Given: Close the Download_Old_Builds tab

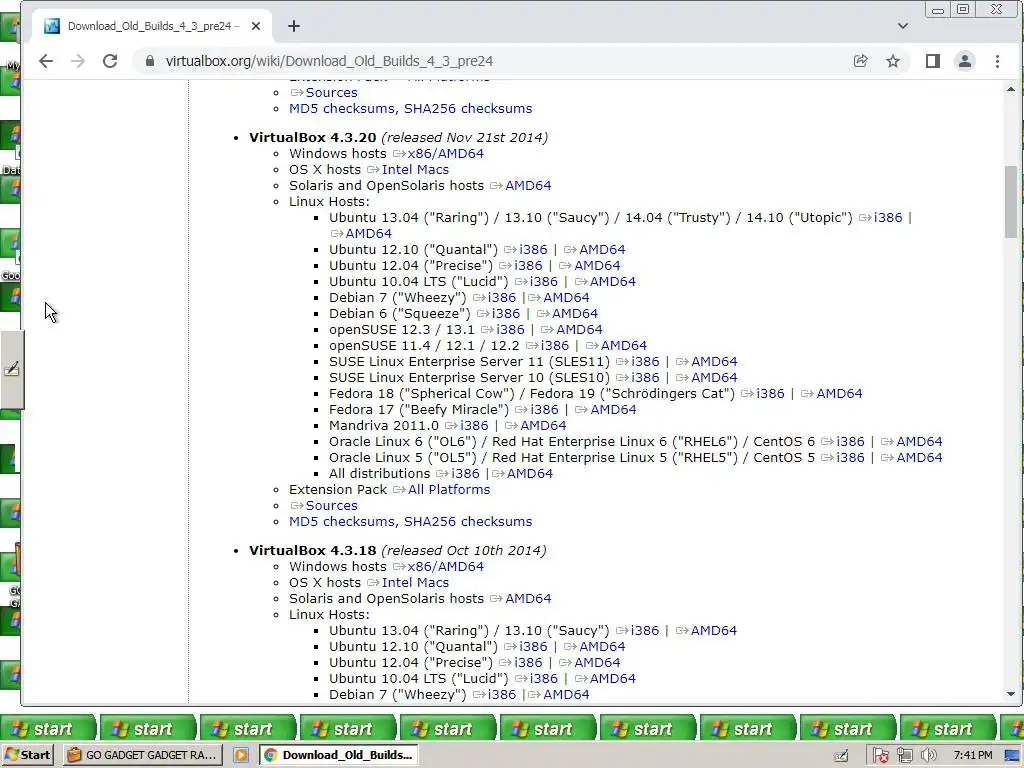Looking at the screenshot, I should (x=256, y=26).
